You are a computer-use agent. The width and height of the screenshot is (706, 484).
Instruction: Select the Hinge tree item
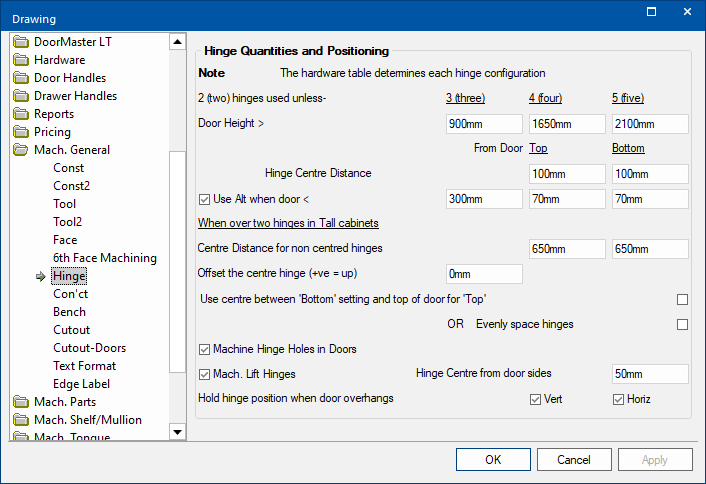coord(69,276)
